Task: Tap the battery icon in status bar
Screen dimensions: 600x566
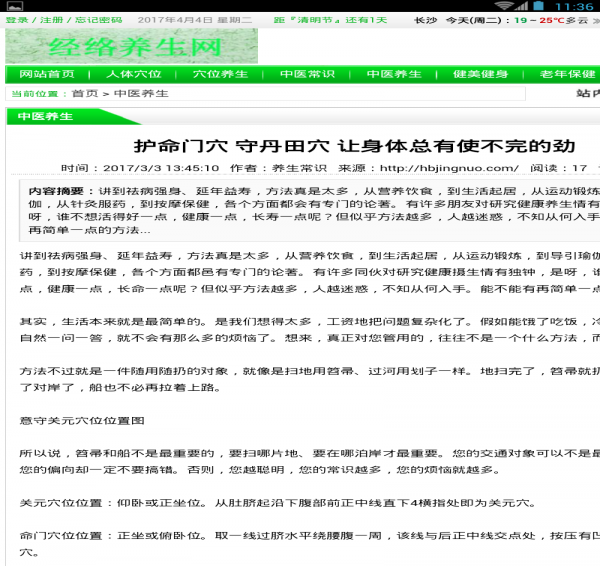Action: tap(538, 6)
